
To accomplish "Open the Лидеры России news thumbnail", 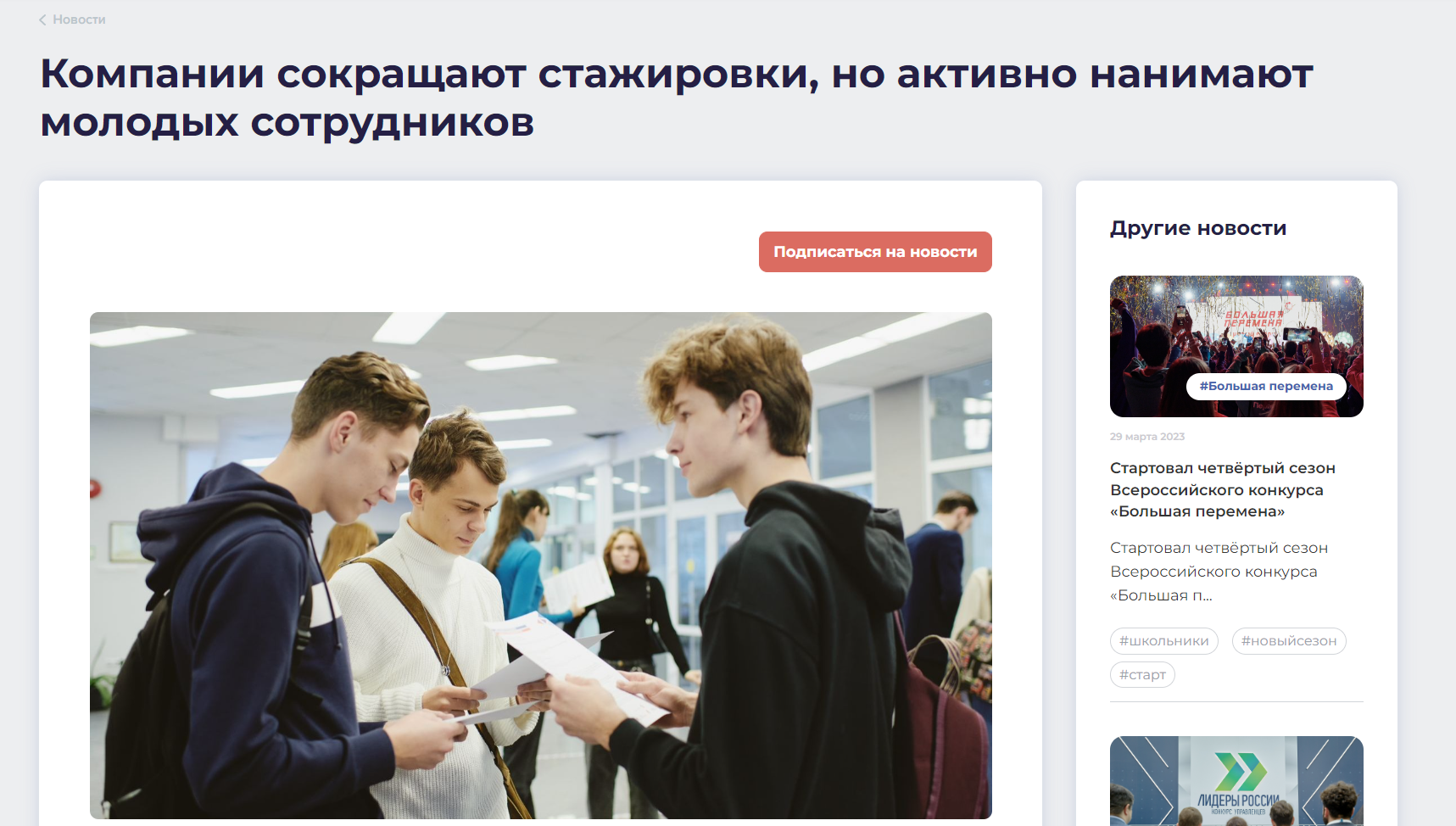I will point(1236,781).
